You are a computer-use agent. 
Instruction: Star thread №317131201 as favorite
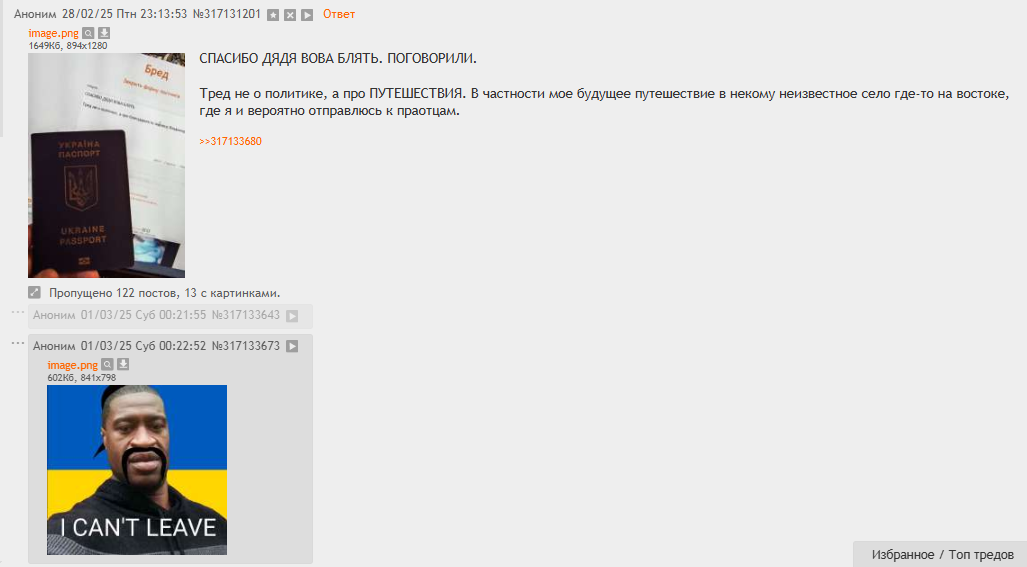tap(273, 15)
